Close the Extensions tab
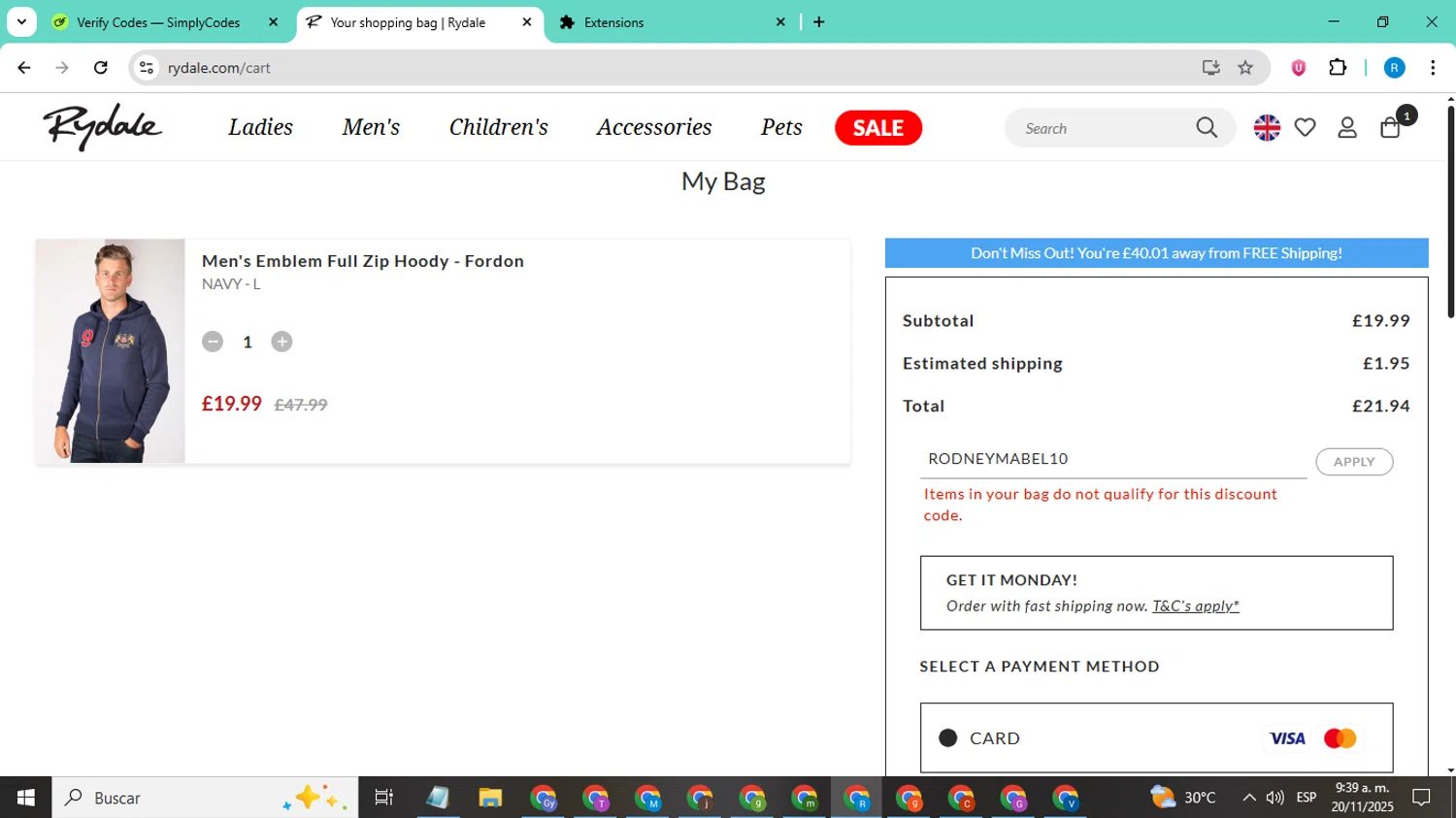 tap(780, 22)
